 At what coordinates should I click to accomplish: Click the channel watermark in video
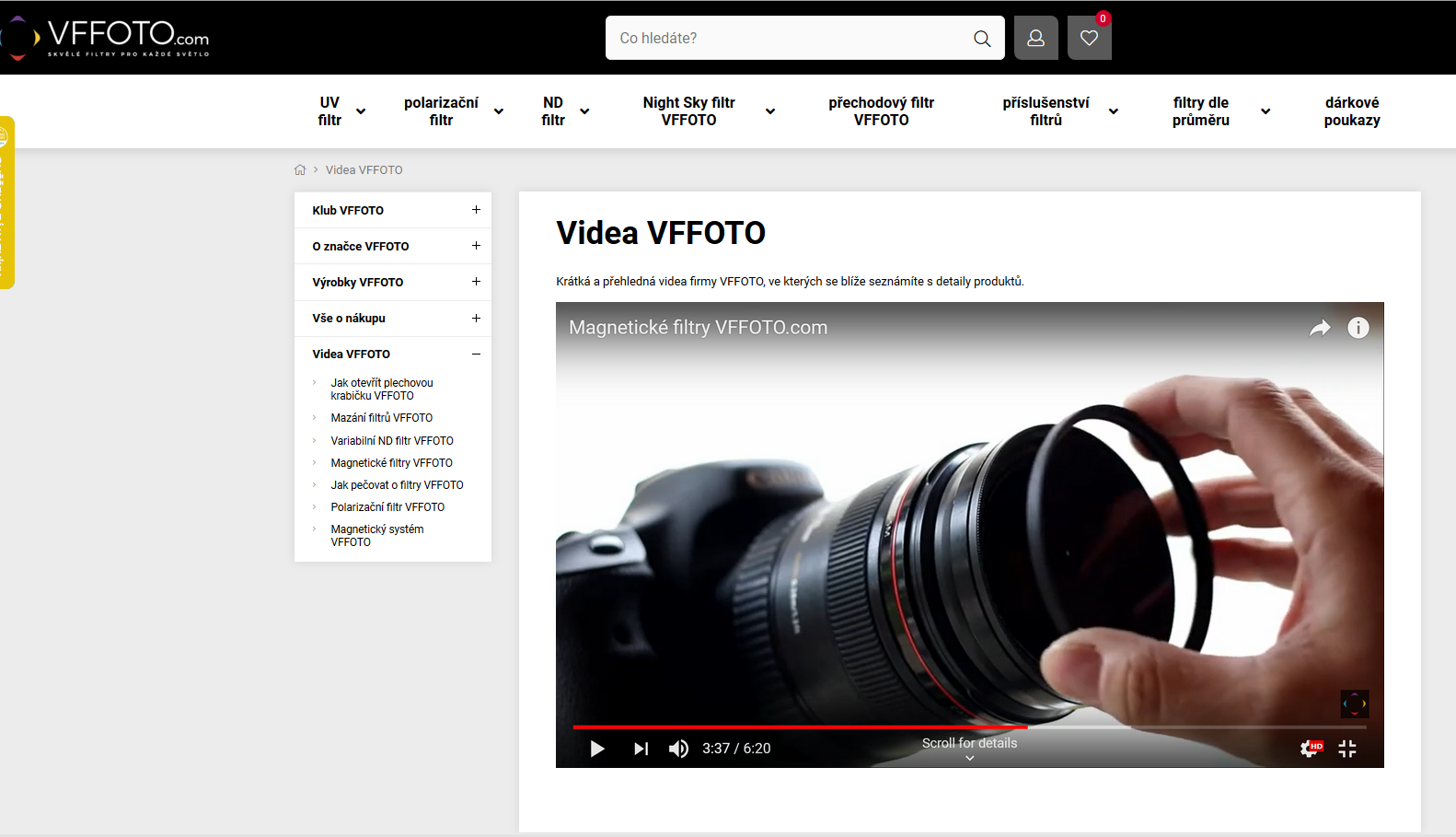click(1355, 704)
